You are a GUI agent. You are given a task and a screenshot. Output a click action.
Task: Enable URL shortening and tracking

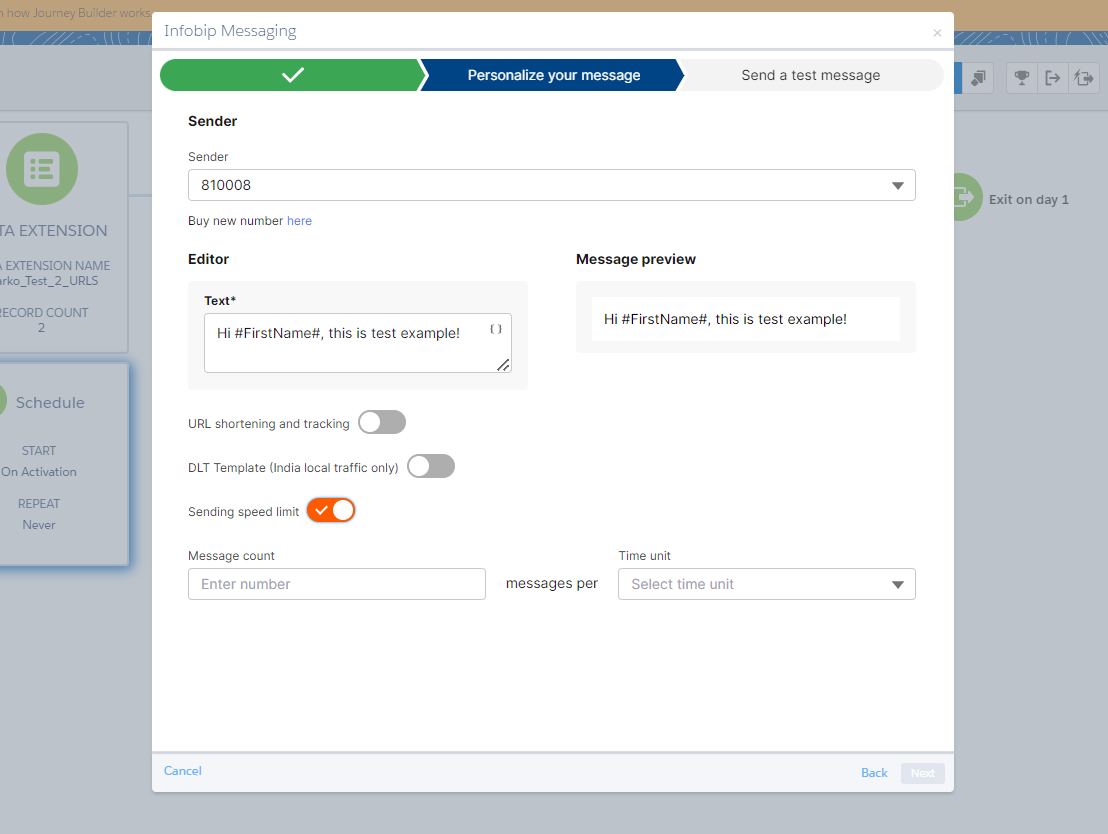point(382,423)
